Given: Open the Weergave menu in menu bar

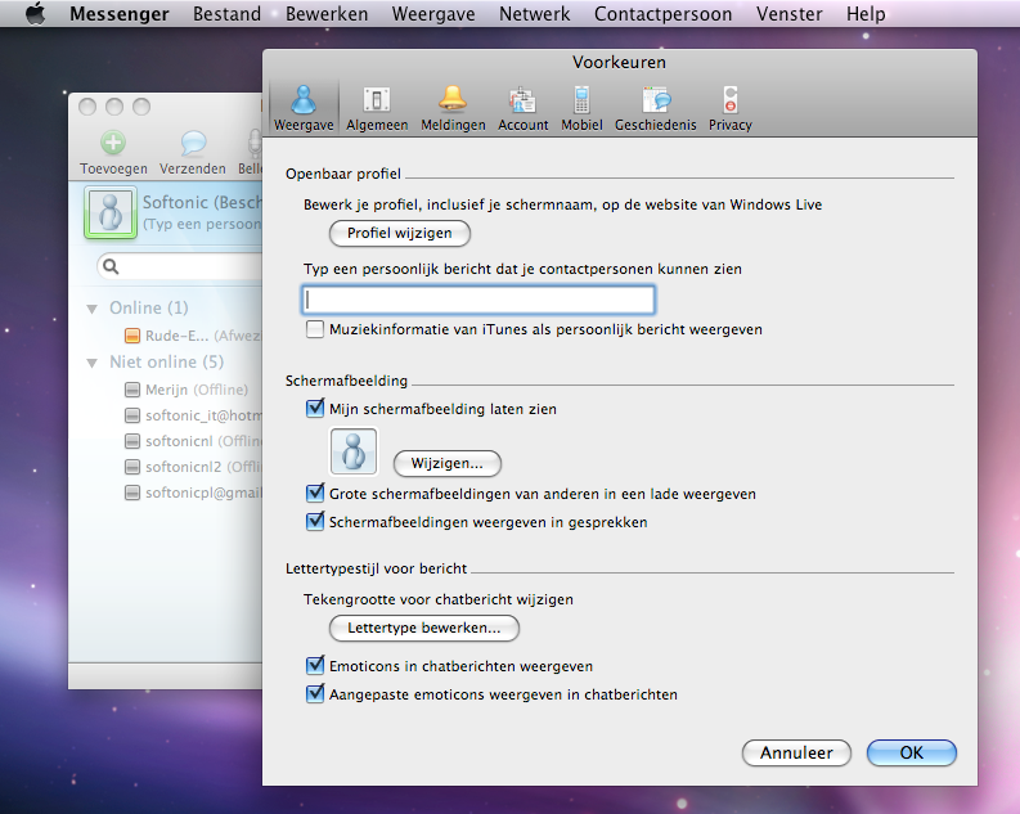Looking at the screenshot, I should (x=433, y=14).
